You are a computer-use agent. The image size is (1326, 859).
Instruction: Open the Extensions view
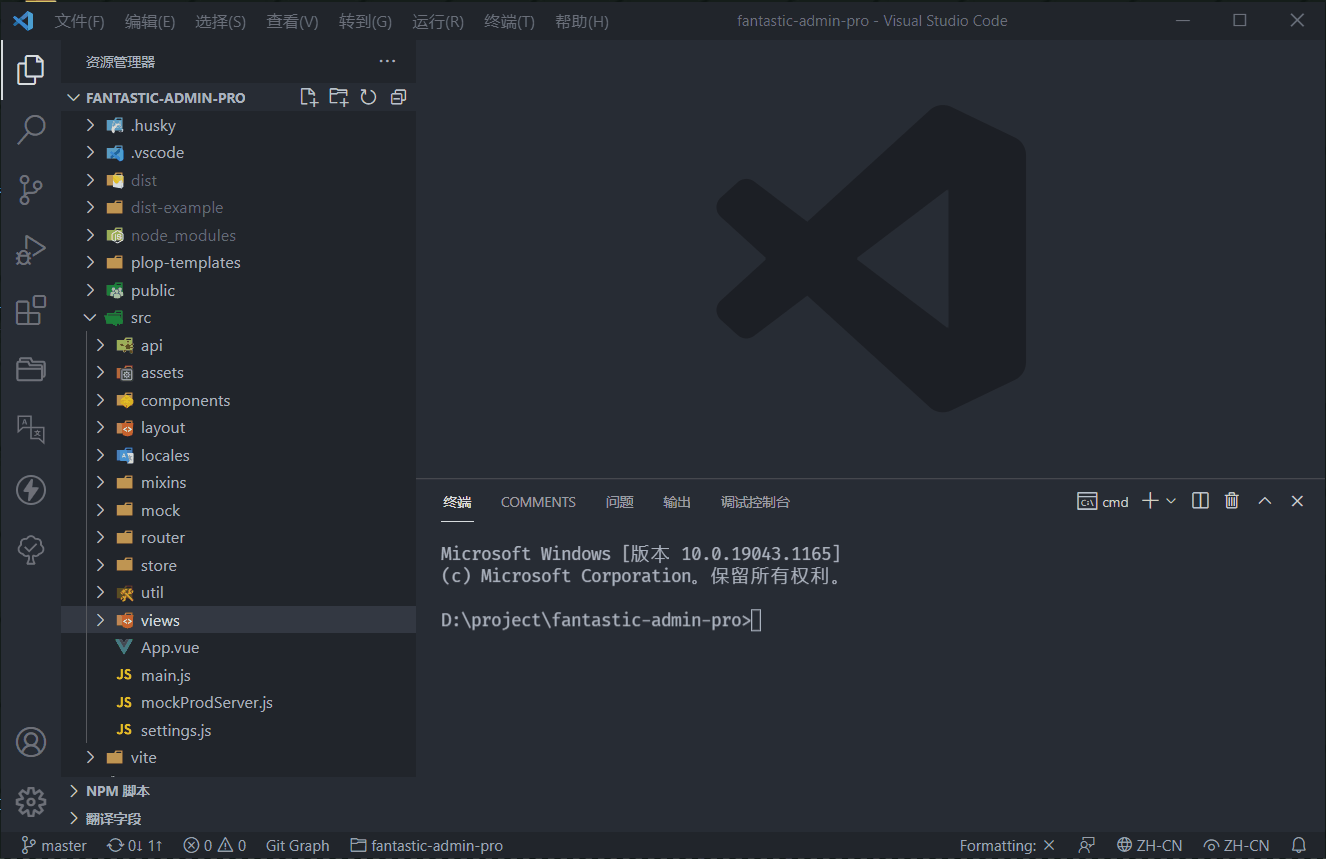31,310
